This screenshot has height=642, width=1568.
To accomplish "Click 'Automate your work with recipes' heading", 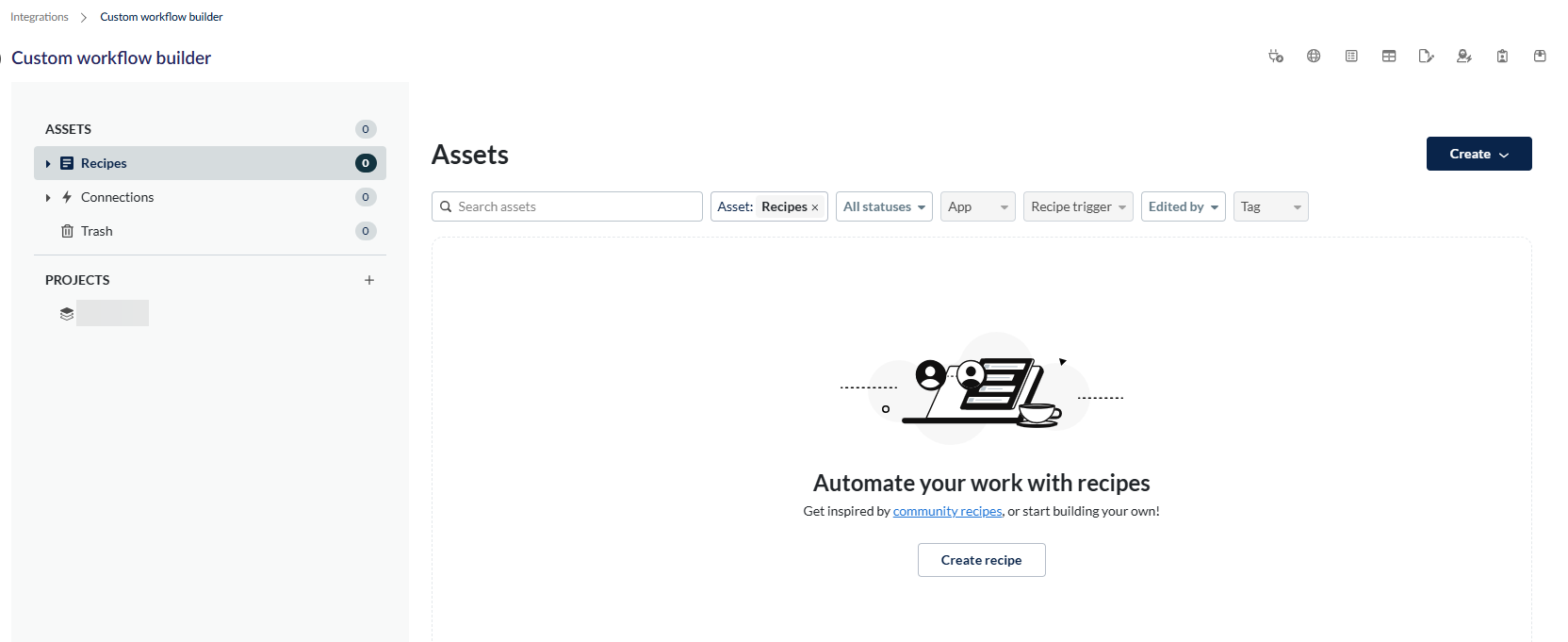I will (982, 483).
